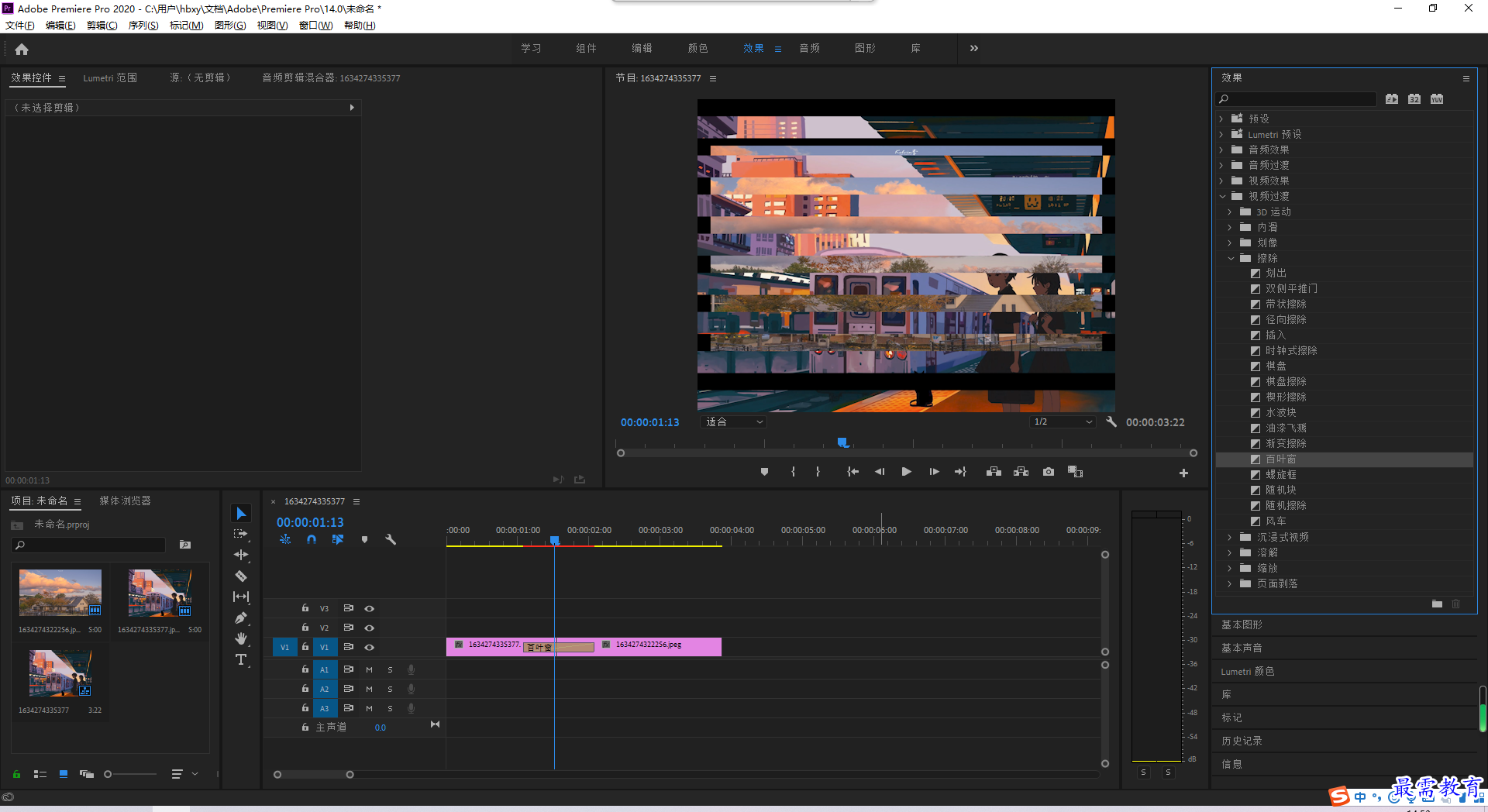
Task: Open the 基本声音 panel
Action: 1242,648
